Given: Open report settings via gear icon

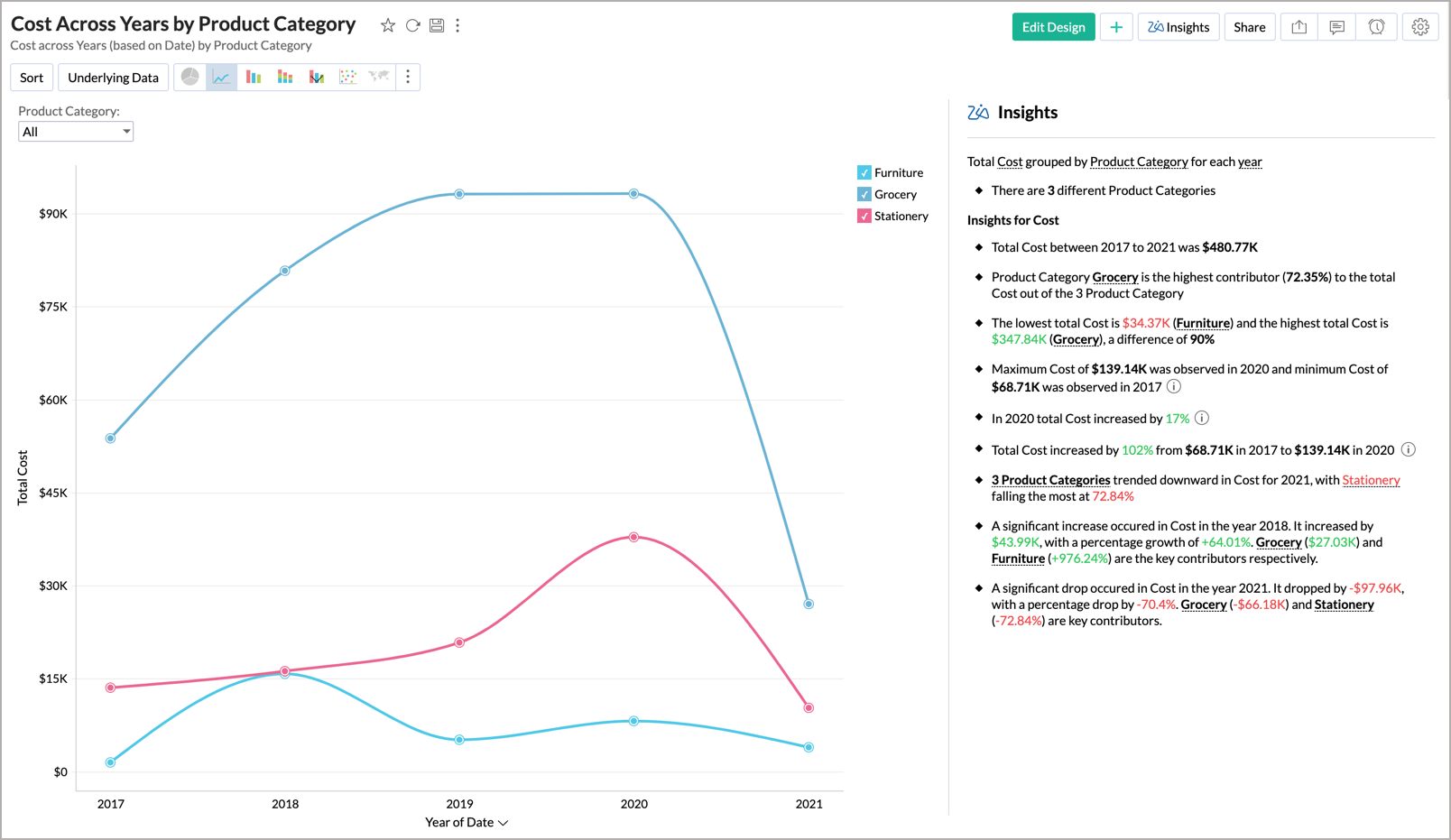Looking at the screenshot, I should coord(1420,27).
